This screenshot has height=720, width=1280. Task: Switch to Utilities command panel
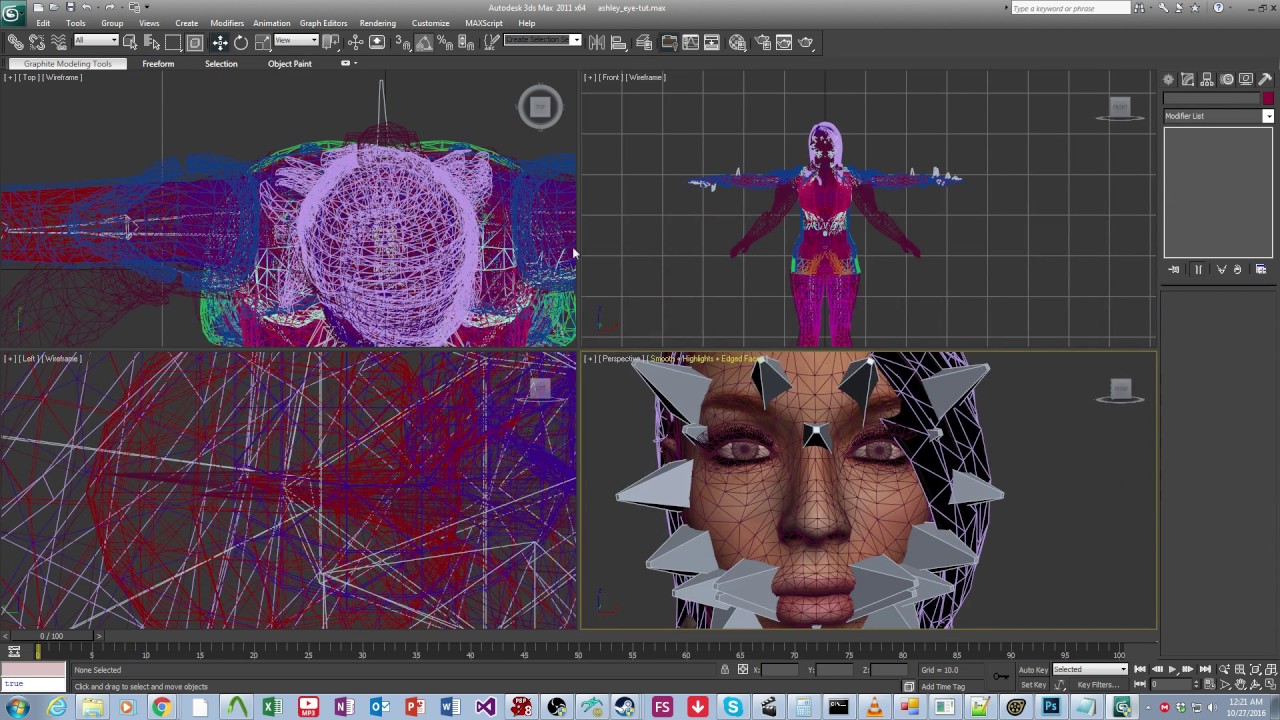1265,79
